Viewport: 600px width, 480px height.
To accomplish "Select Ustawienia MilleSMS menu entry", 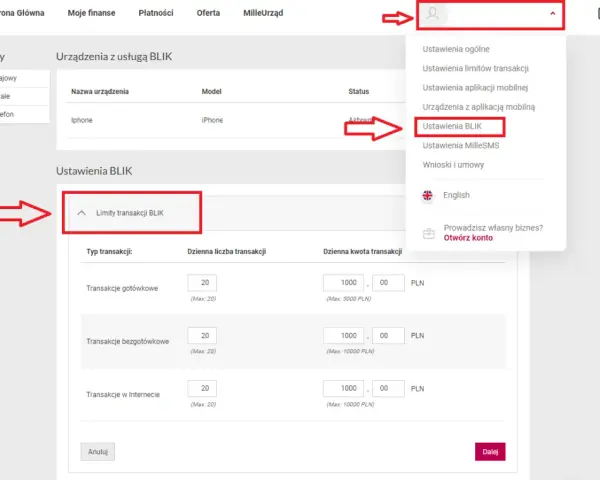I will click(x=461, y=145).
